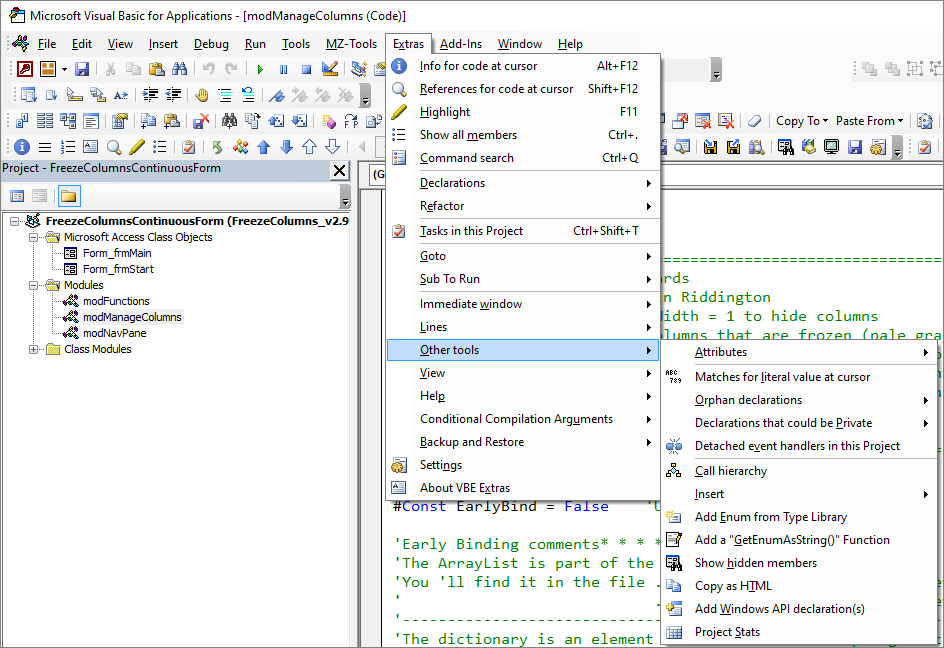Viewport: 944px width, 648px height.
Task: Click the Project Stats table icon
Action: pyautogui.click(x=674, y=632)
